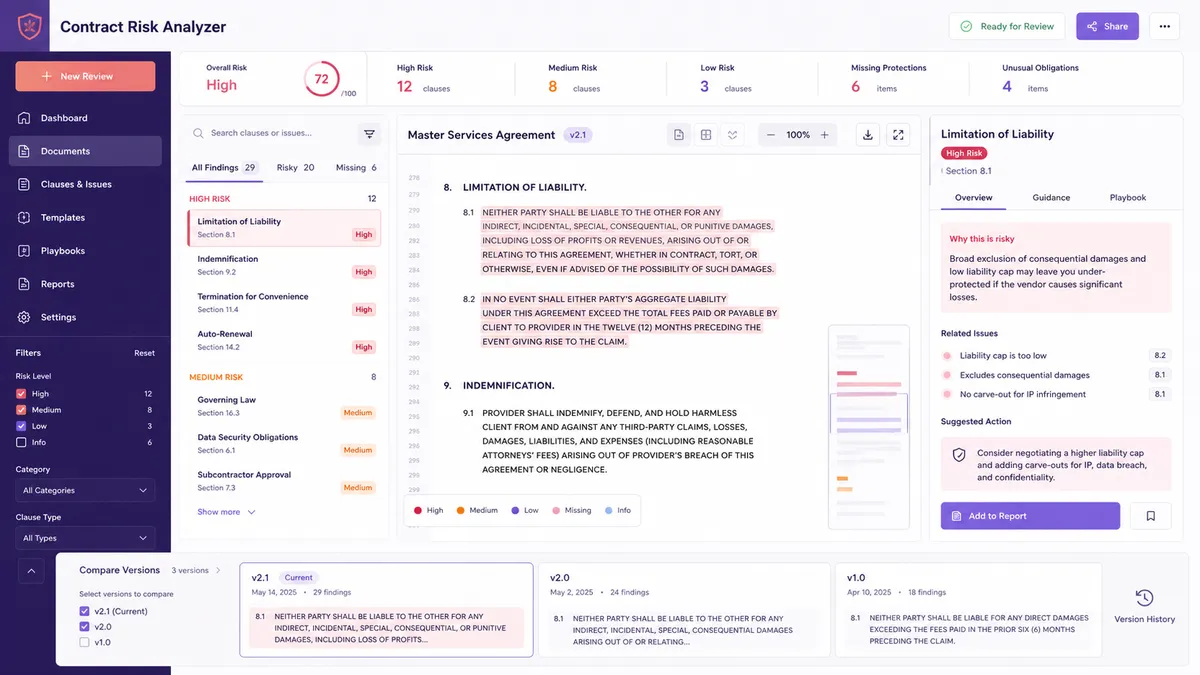Switch to the Missing findings tab
This screenshot has width=1200, height=675.
tap(356, 168)
